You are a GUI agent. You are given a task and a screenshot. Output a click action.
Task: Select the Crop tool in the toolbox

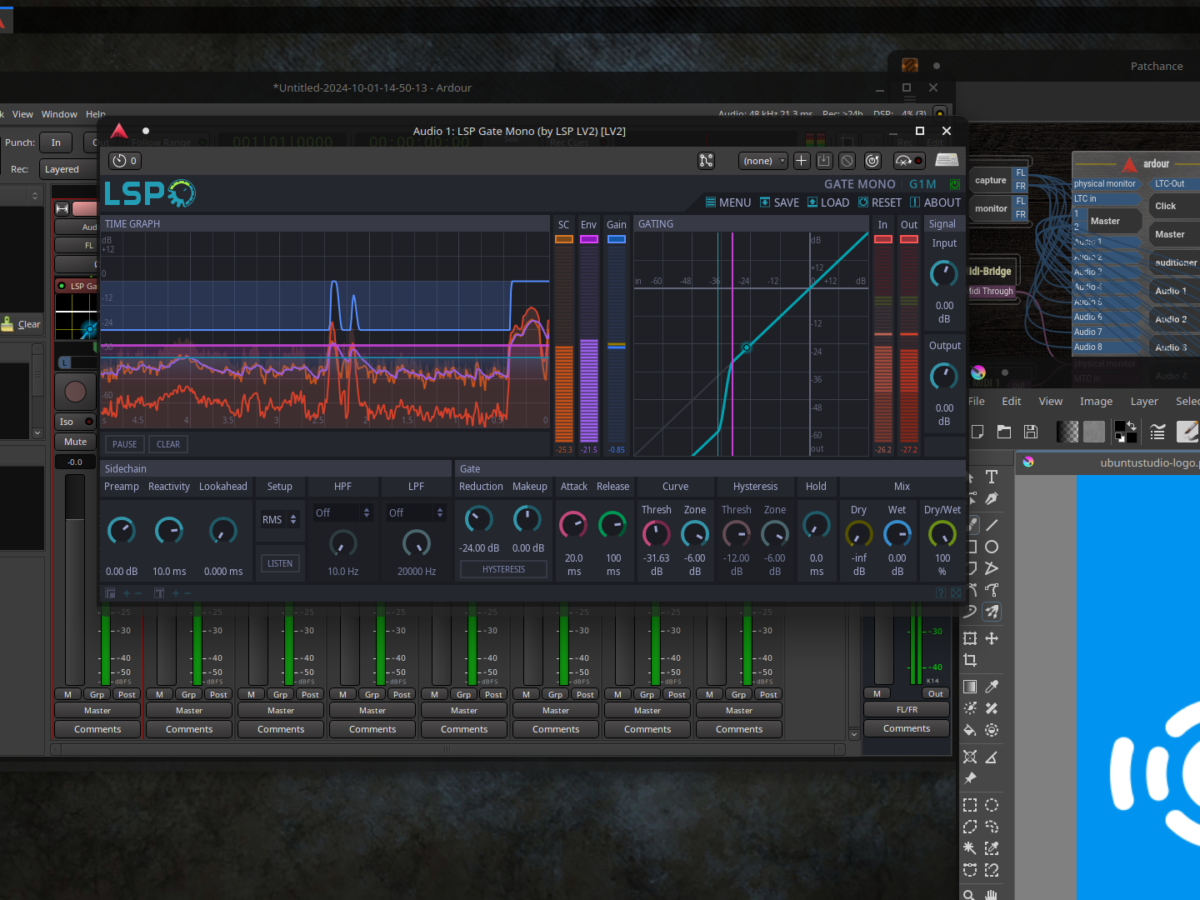pos(969,660)
